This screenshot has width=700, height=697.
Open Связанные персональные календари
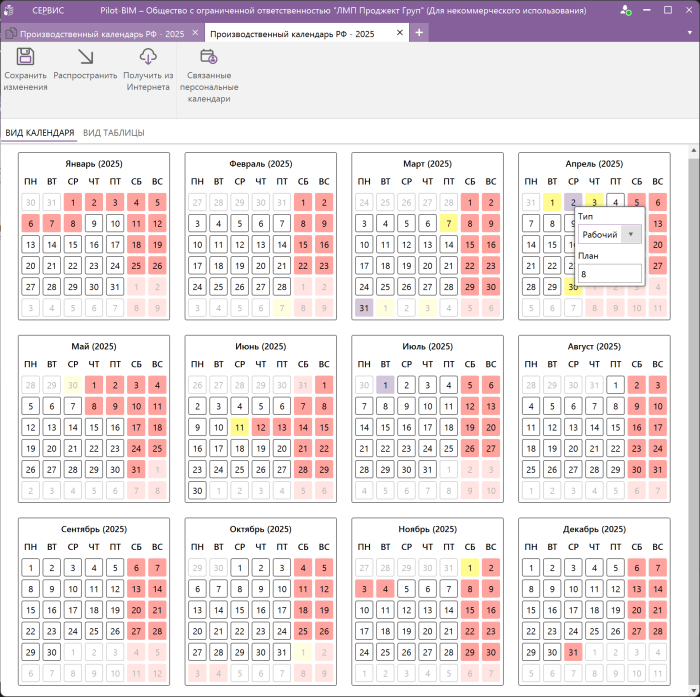(209, 58)
